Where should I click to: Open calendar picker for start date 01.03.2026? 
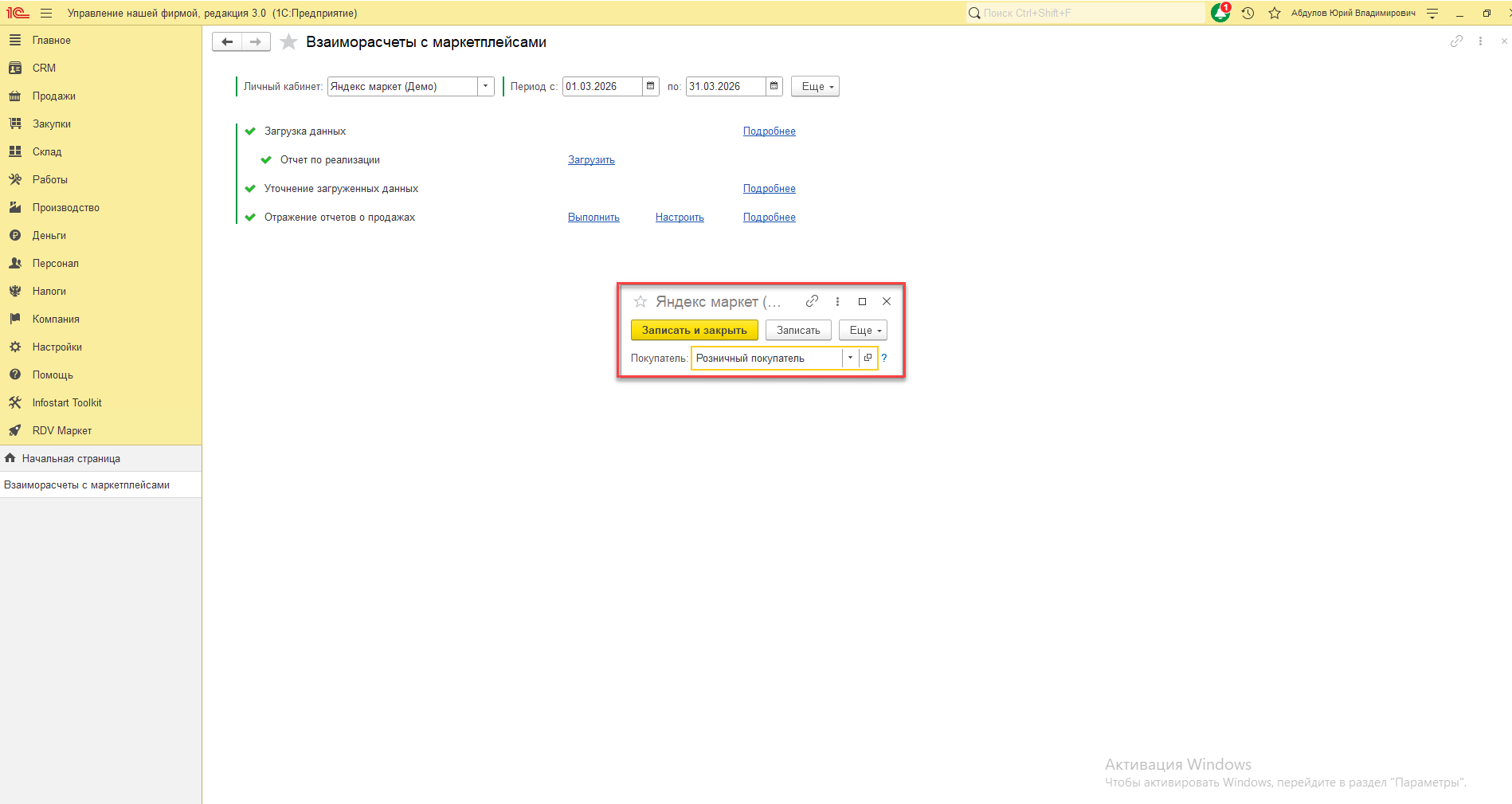point(651,86)
